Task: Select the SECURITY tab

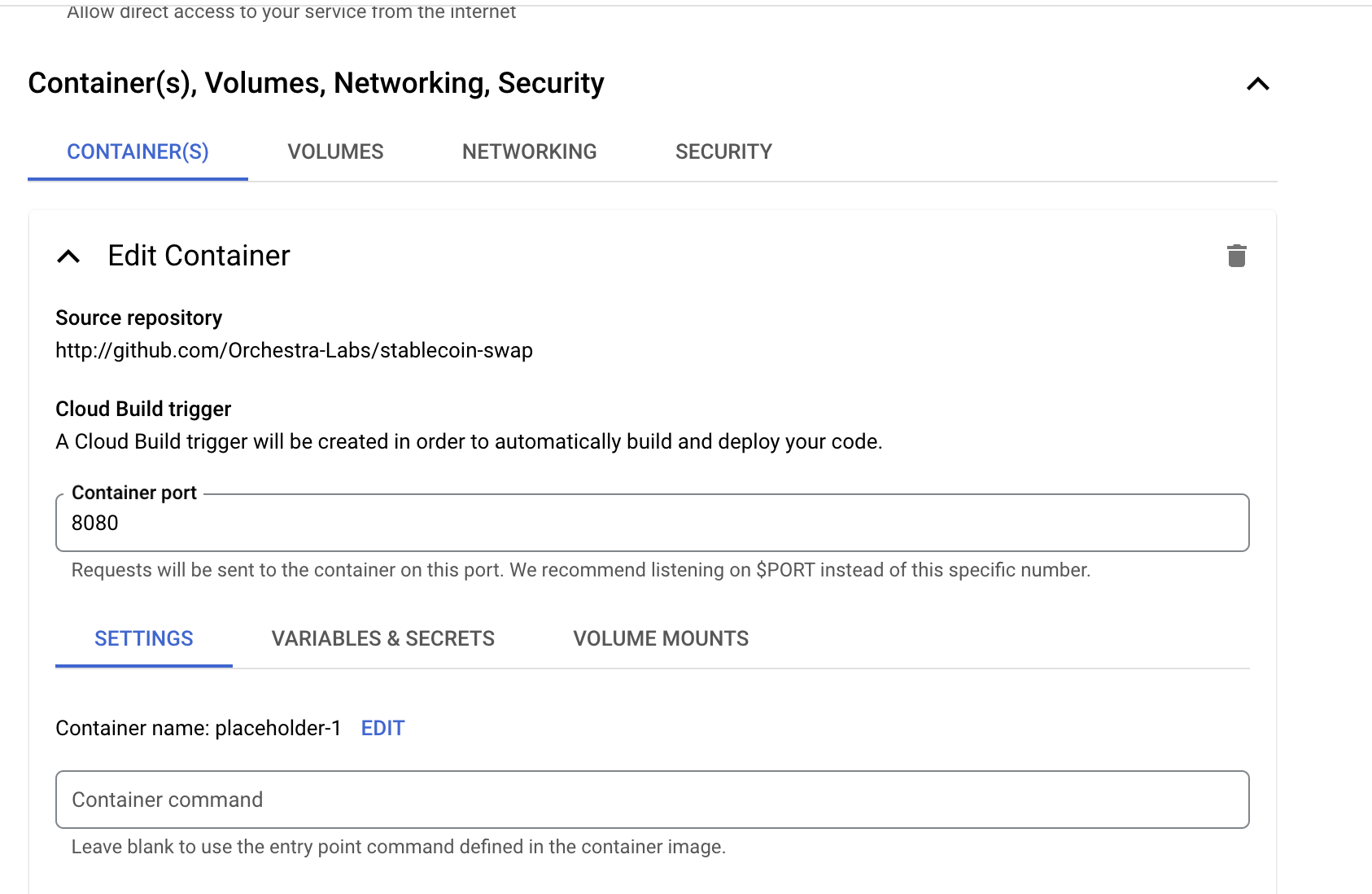Action: point(723,152)
